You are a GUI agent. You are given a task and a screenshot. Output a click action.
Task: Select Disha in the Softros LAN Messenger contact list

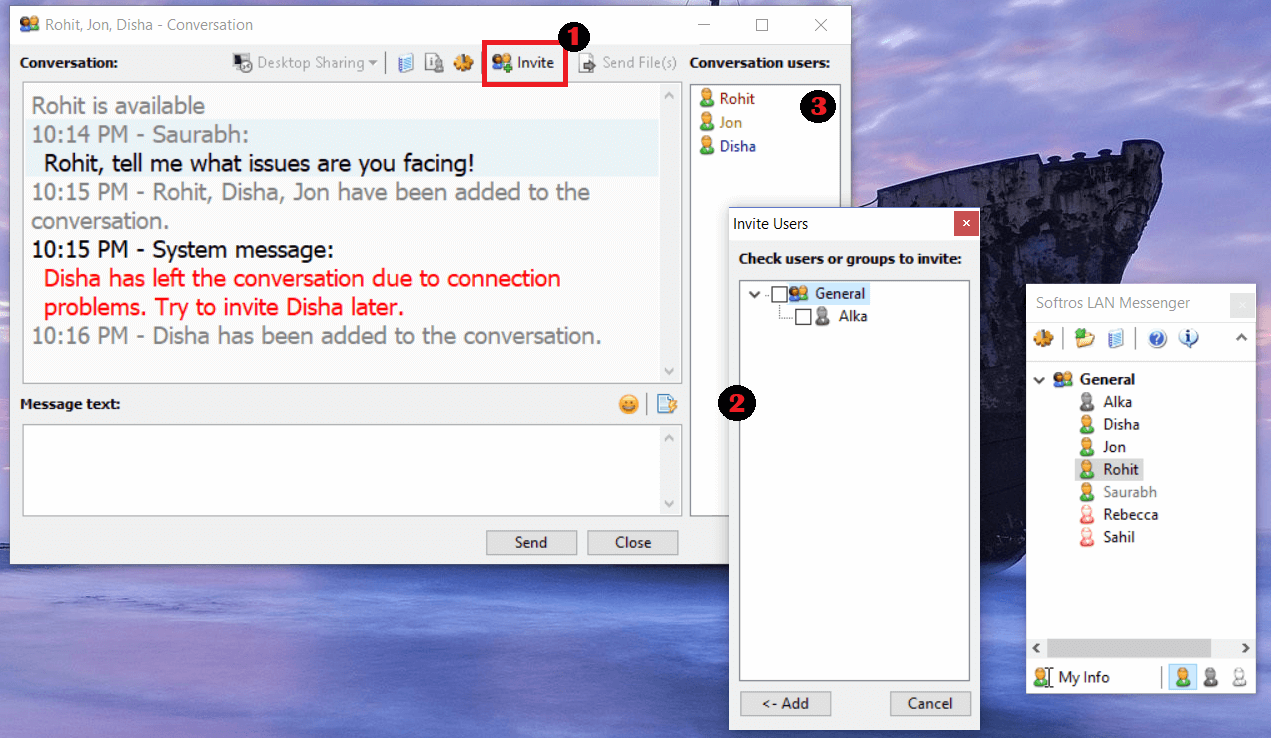[1110, 425]
